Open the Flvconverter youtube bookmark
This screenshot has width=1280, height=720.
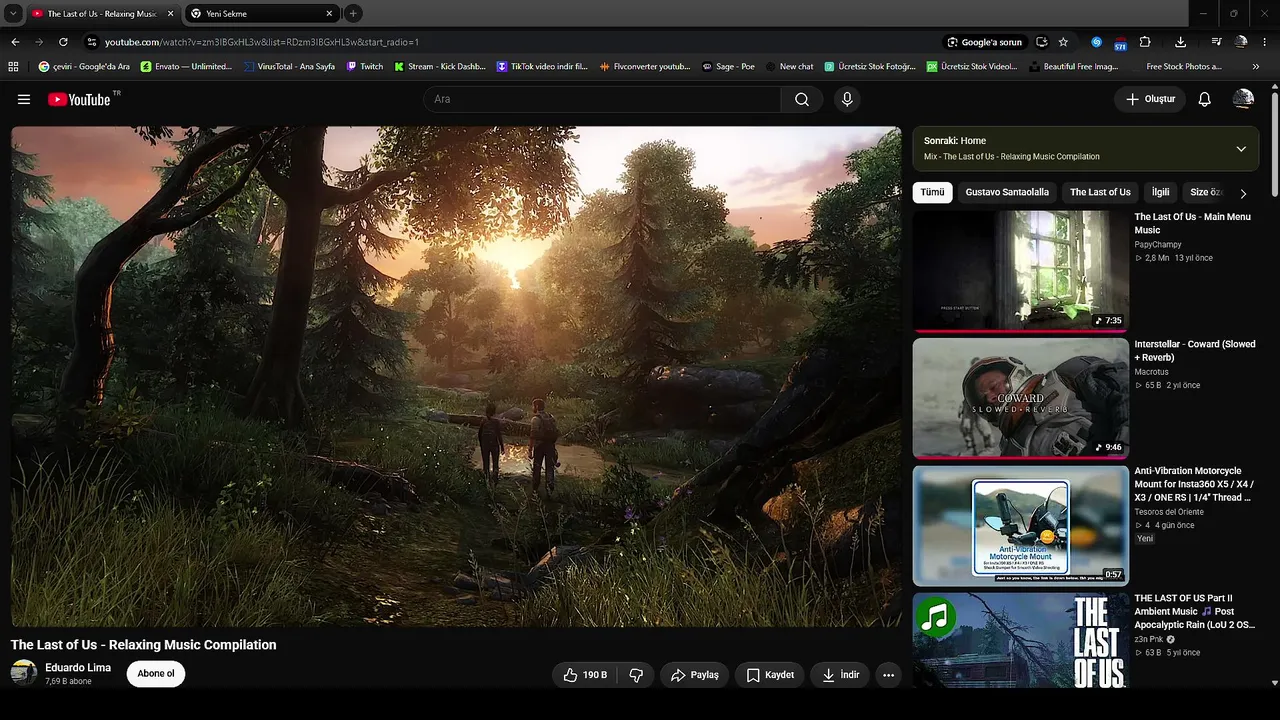646,66
